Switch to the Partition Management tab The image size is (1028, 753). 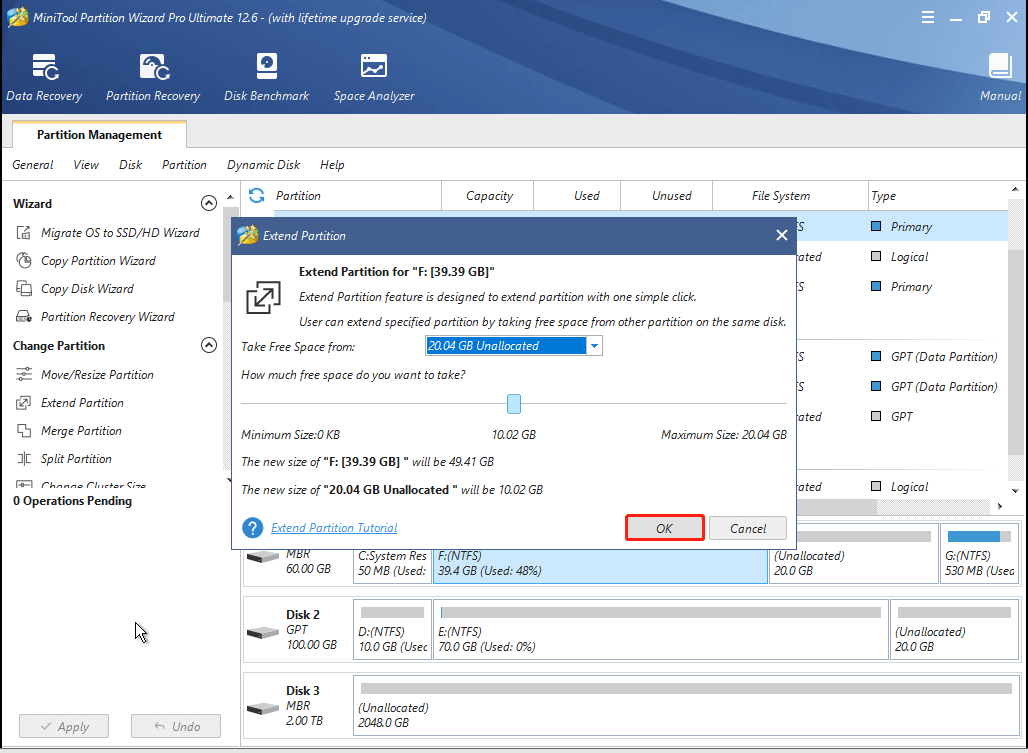tap(98, 134)
